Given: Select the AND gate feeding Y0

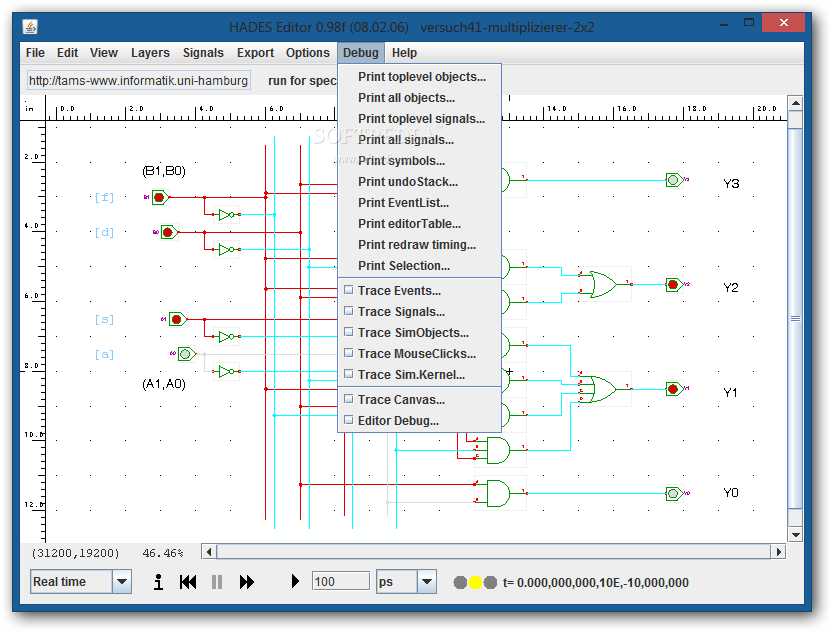Looking at the screenshot, I should click(x=498, y=494).
